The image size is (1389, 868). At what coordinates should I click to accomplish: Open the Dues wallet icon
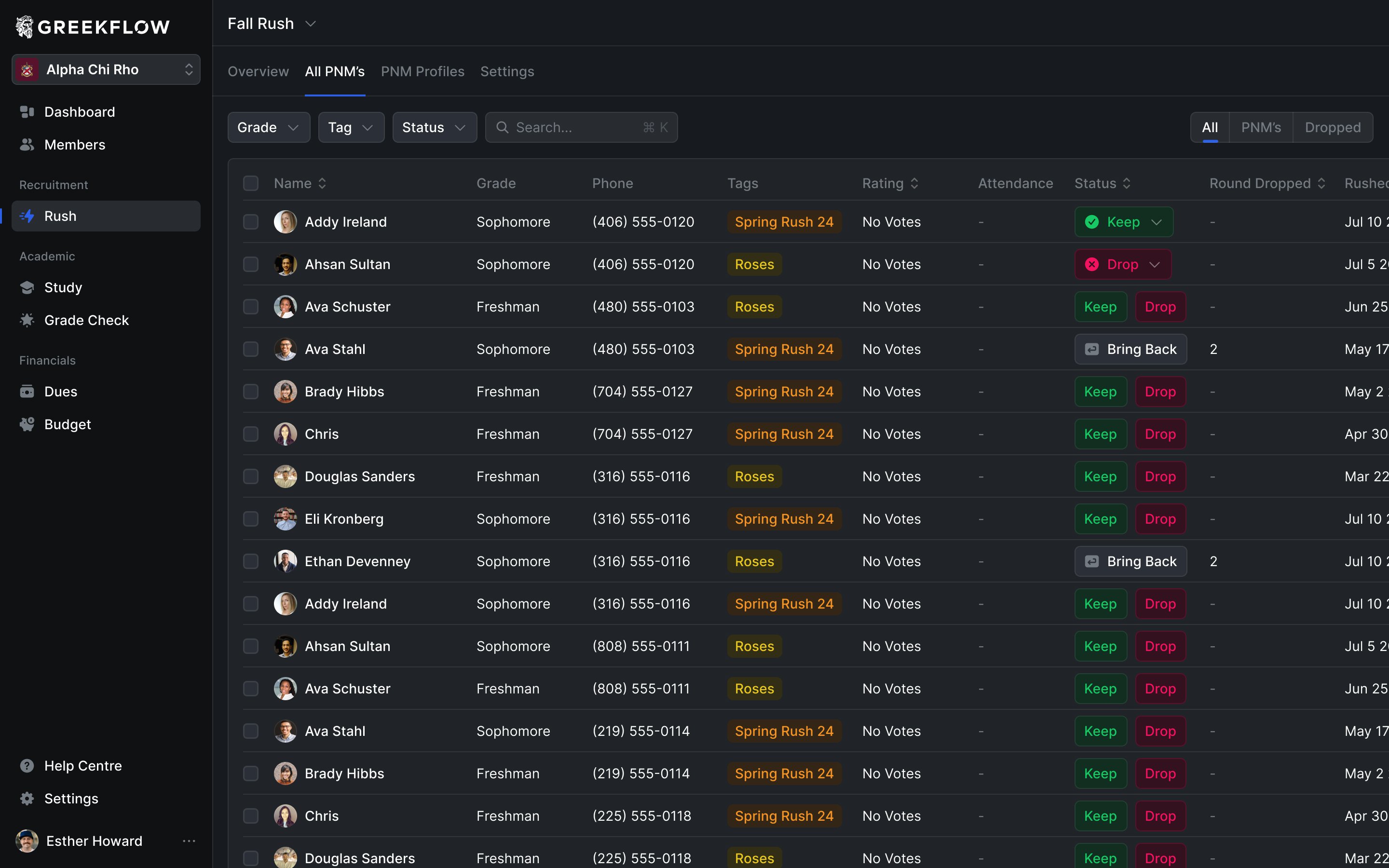tap(27, 392)
